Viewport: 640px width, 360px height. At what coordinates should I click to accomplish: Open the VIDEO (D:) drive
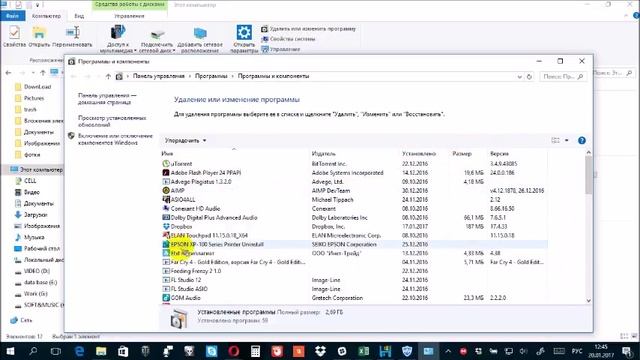tap(32, 271)
